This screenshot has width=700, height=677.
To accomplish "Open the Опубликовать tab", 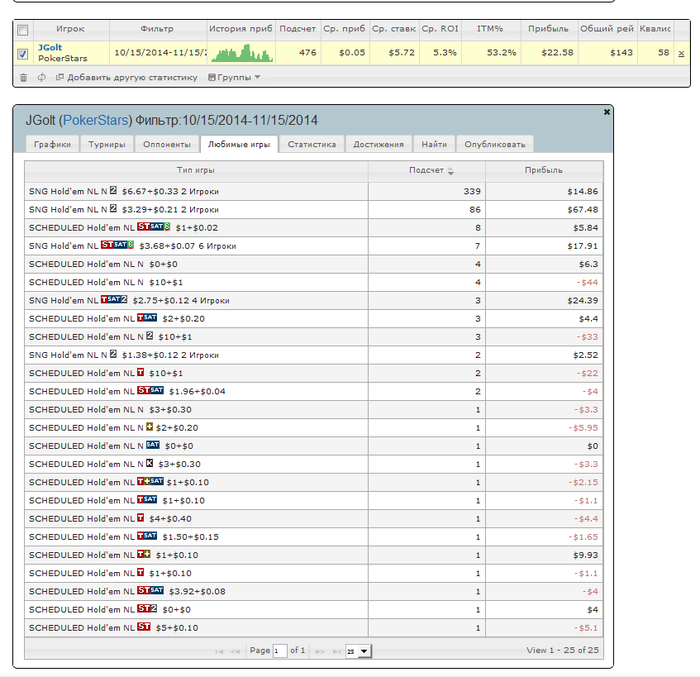I will coord(495,144).
